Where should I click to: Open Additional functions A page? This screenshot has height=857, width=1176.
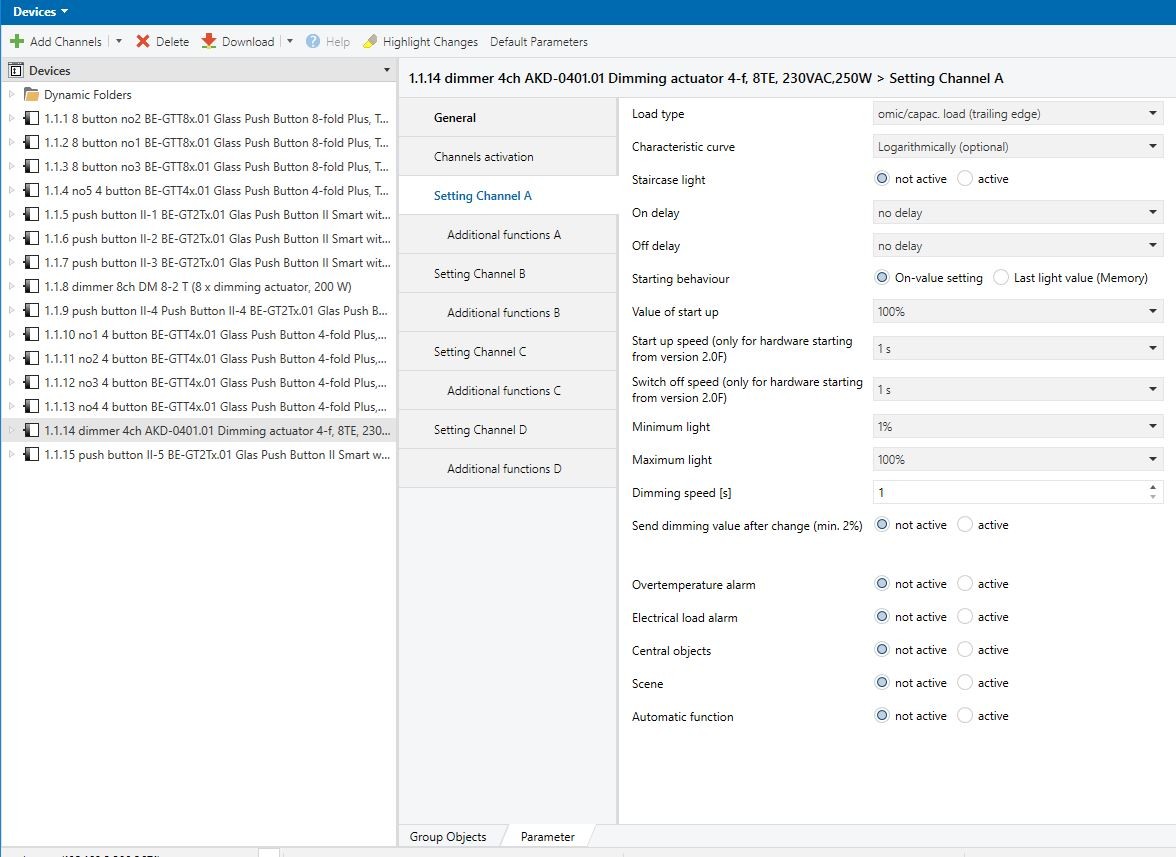coord(503,235)
